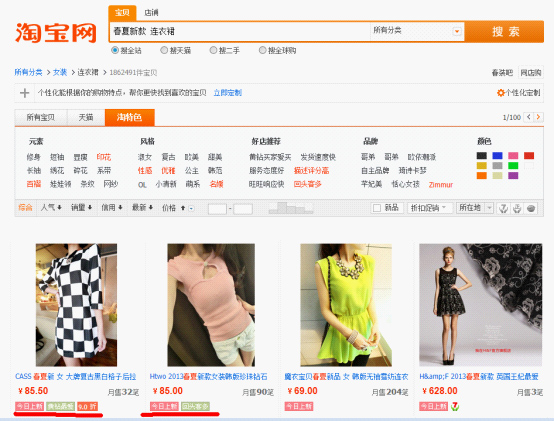
Task: Open 所有宝贝 tab
Action: point(41,117)
